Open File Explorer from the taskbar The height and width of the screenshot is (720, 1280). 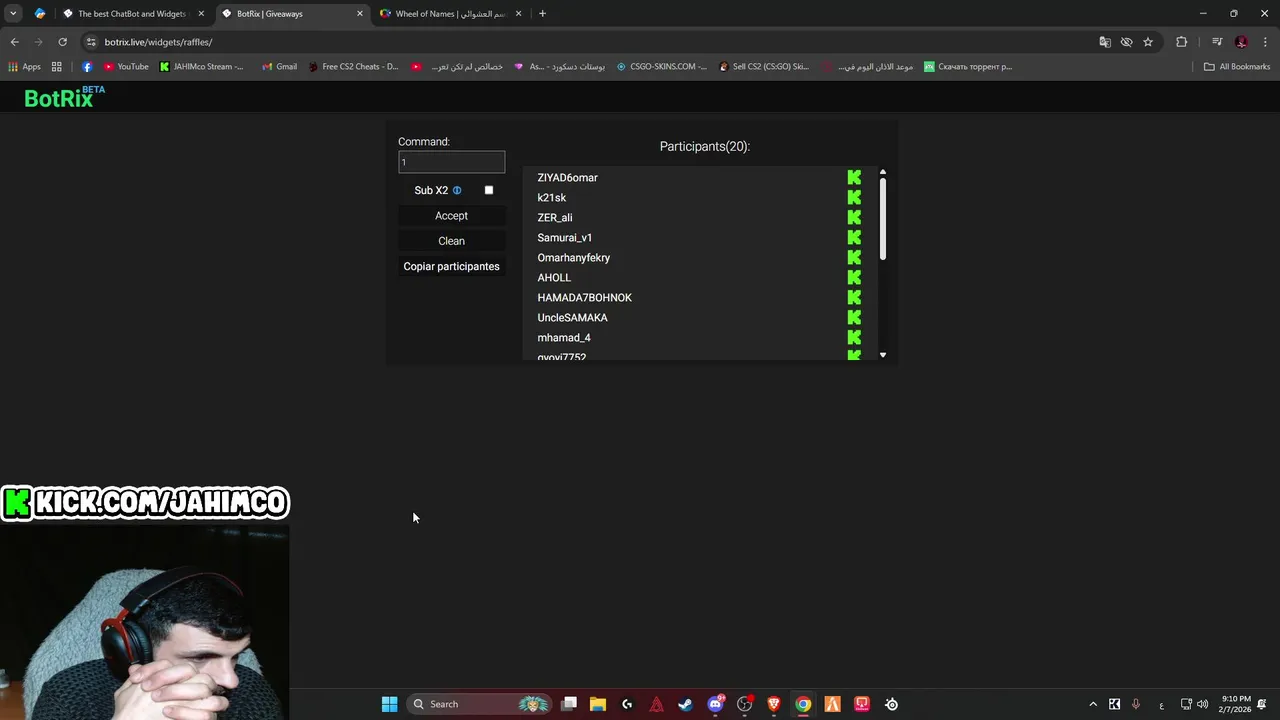[598, 704]
